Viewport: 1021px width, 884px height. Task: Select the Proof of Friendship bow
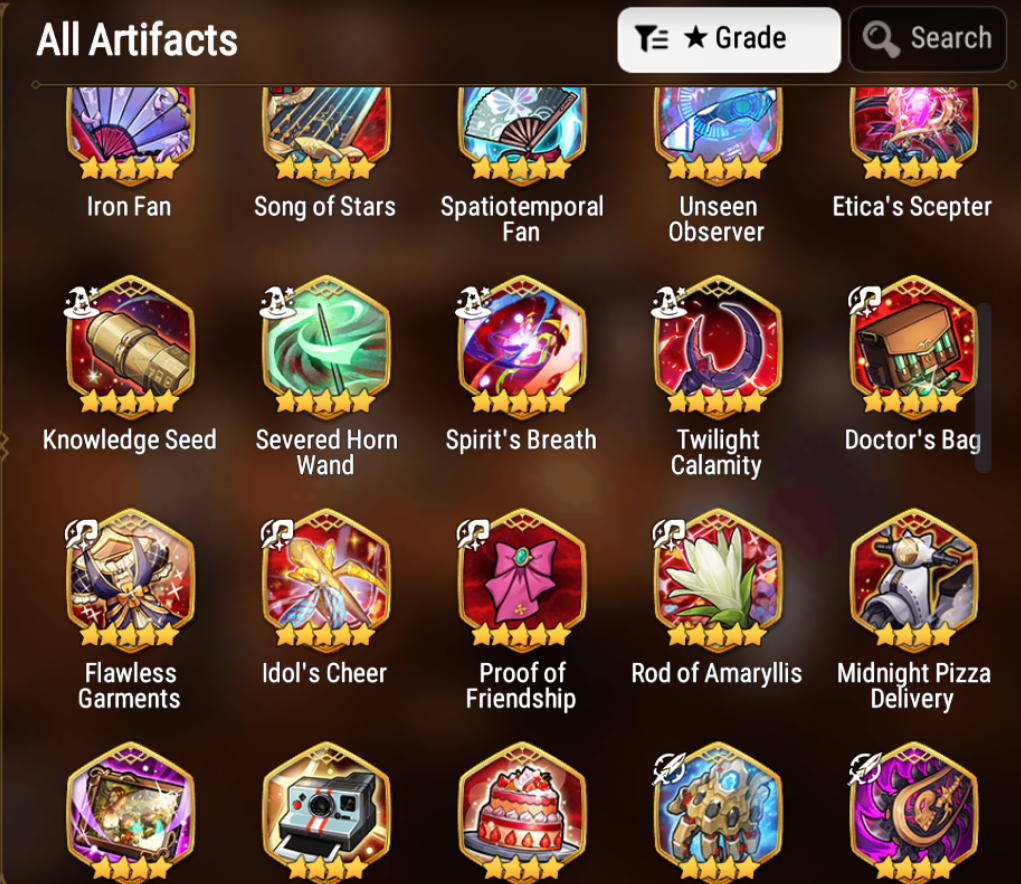(522, 579)
